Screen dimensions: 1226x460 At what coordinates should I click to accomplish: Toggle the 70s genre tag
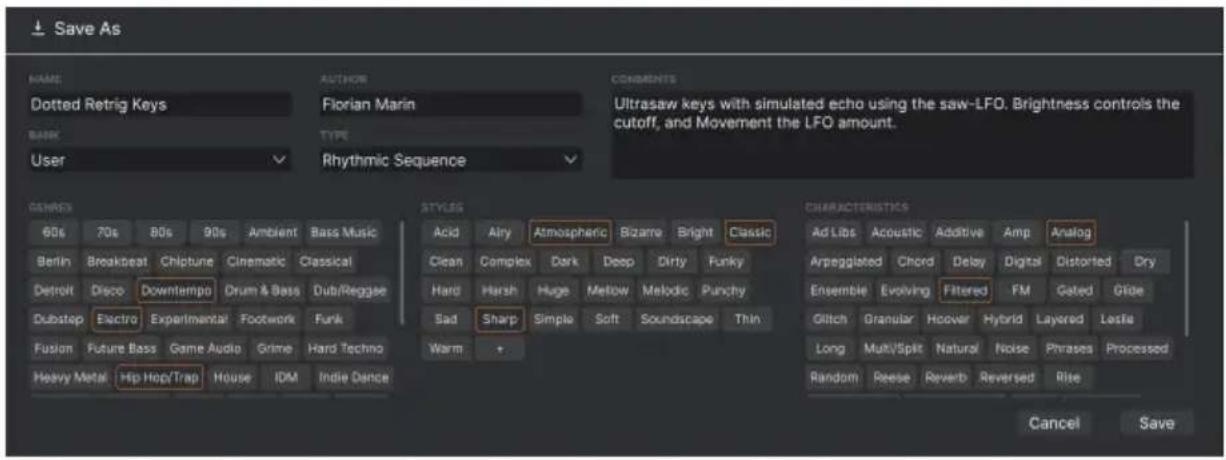coord(107,232)
